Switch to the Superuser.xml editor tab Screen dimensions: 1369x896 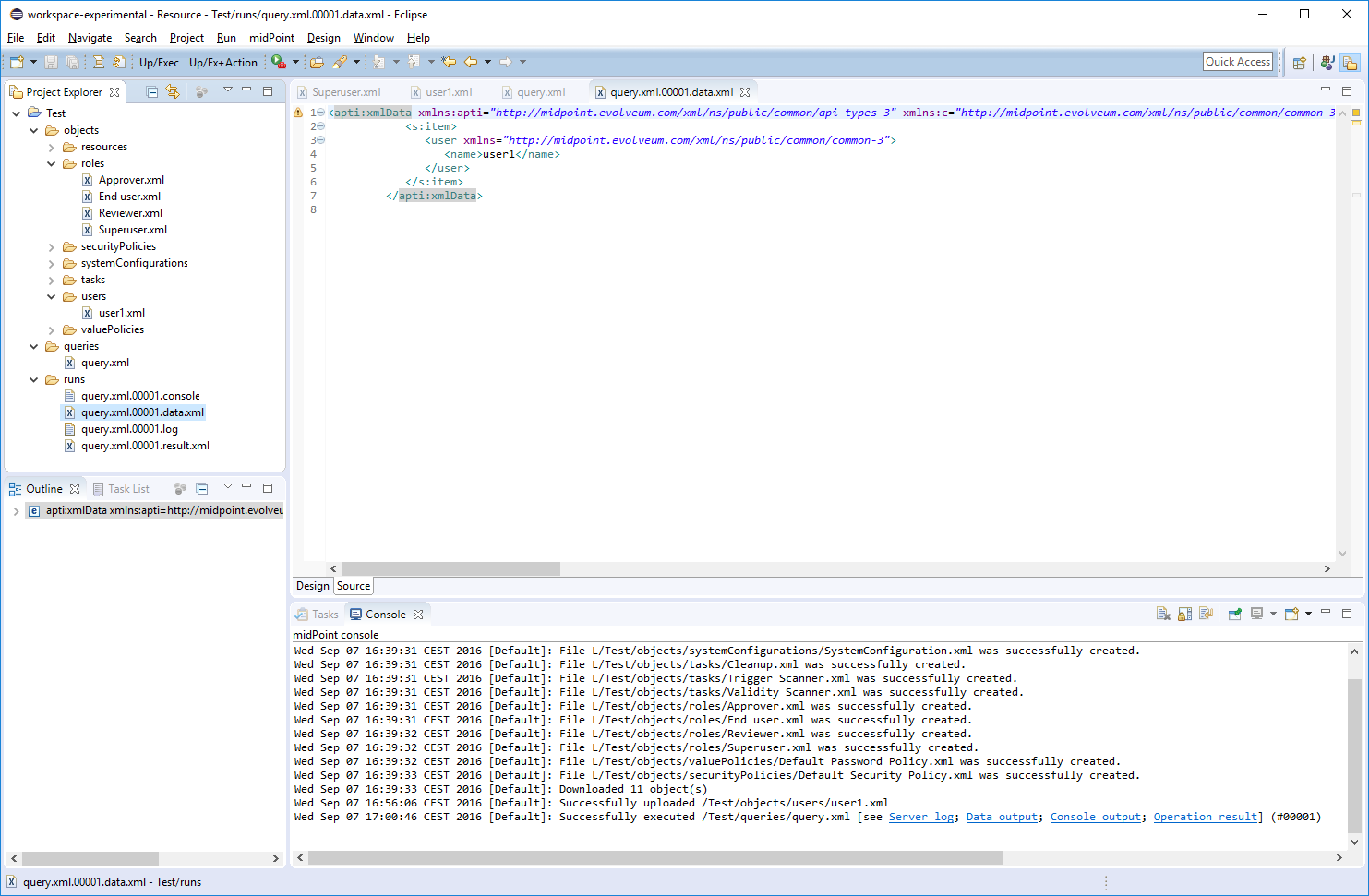click(345, 92)
